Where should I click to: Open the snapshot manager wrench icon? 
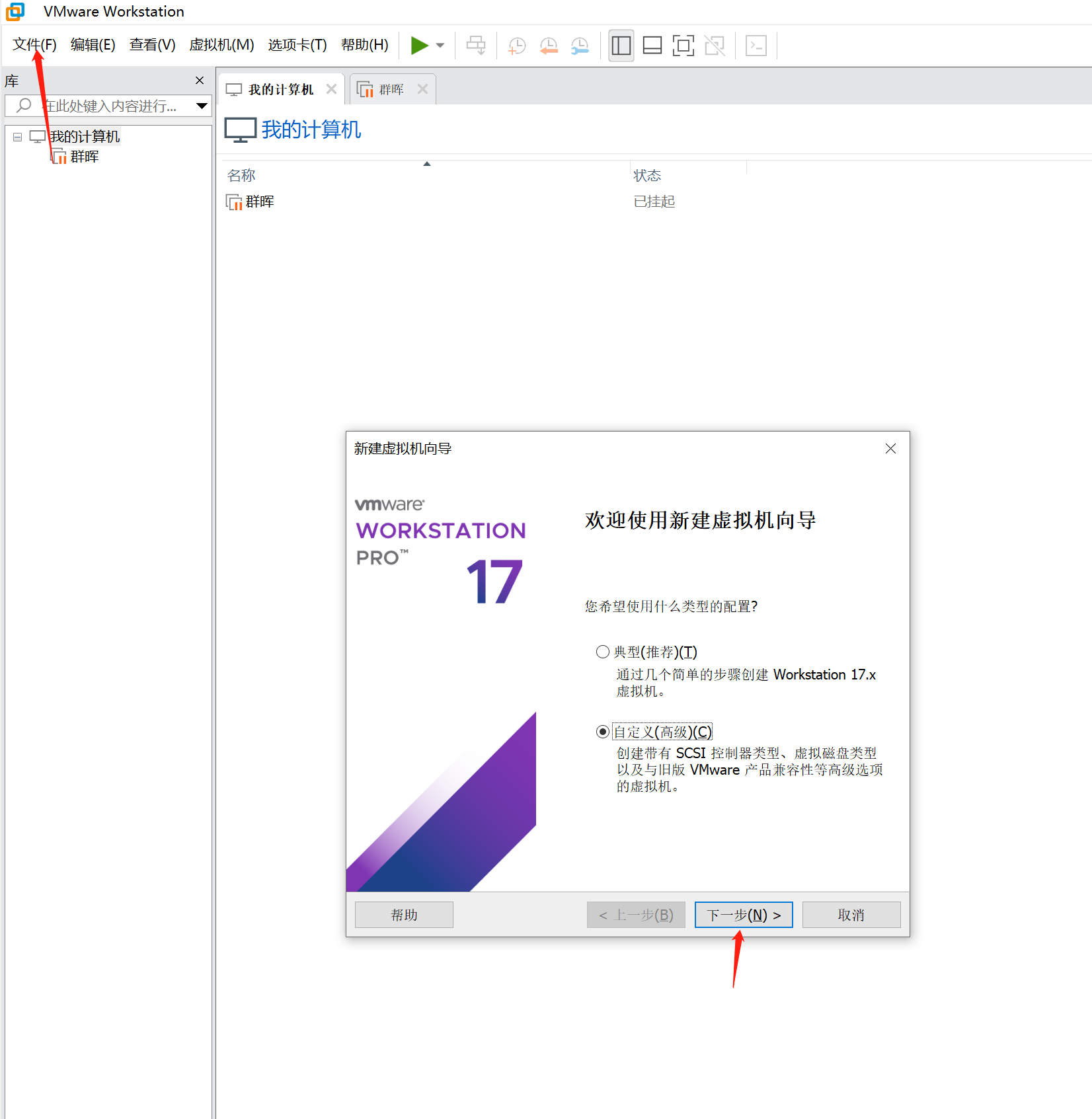coord(580,46)
